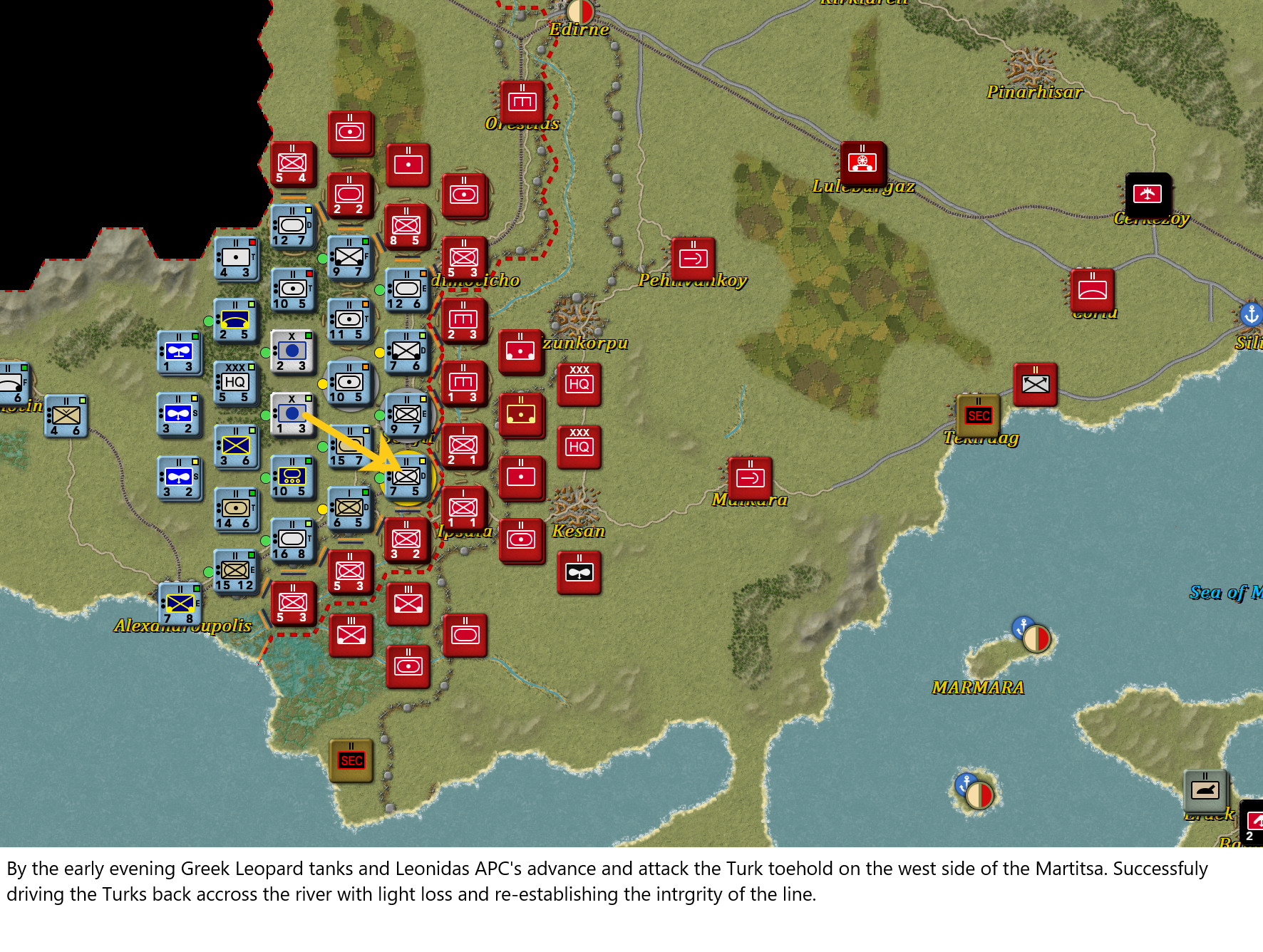Choose the Greek 2-5 artillery unit
Image resolution: width=1263 pixels, height=952 pixels.
click(x=235, y=321)
